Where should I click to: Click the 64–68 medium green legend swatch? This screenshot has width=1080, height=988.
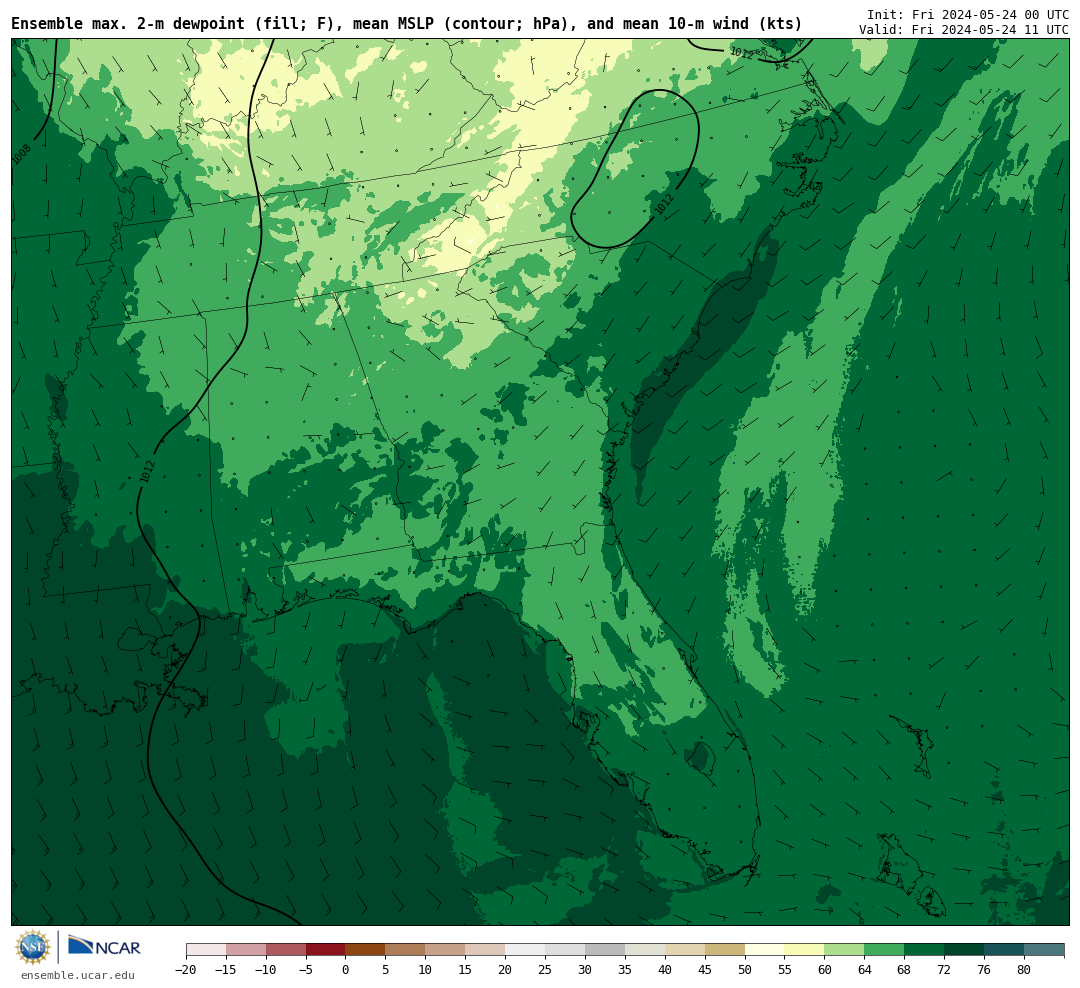pyautogui.click(x=884, y=950)
